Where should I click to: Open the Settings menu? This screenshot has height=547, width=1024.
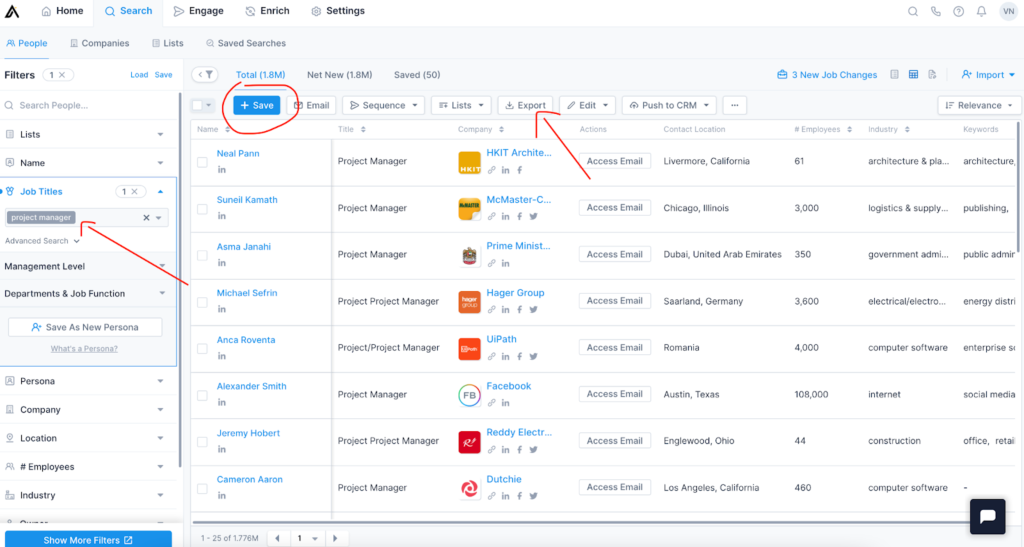[x=338, y=11]
